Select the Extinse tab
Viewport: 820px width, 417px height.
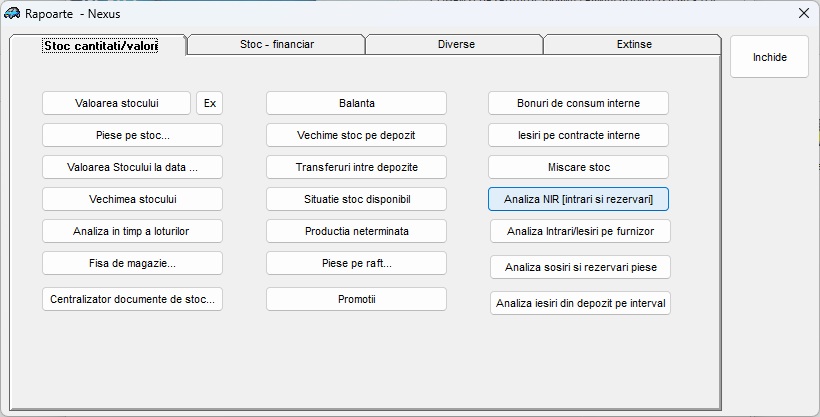[633, 45]
